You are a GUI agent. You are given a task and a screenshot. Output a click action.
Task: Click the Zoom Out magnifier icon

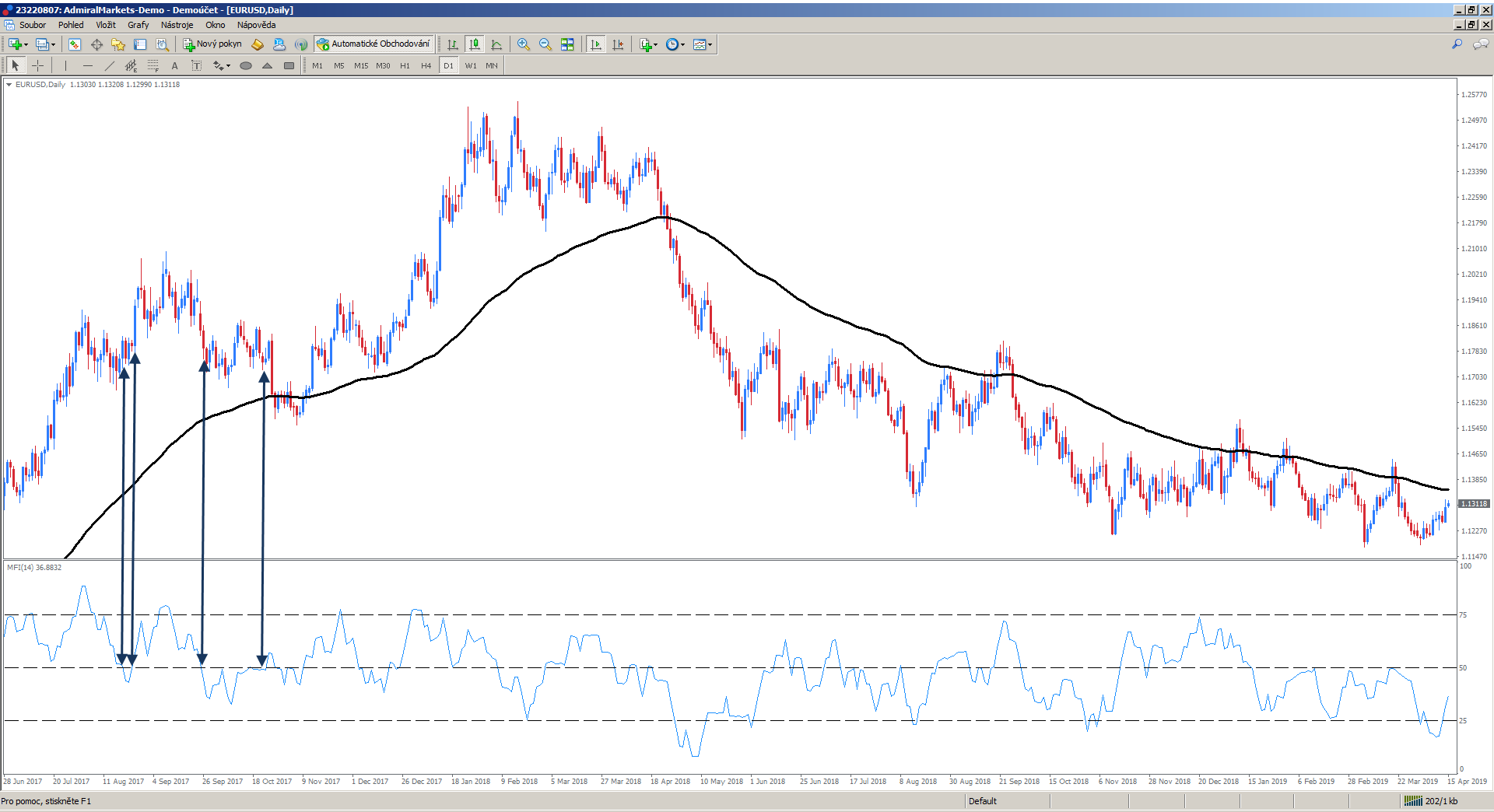tap(545, 44)
